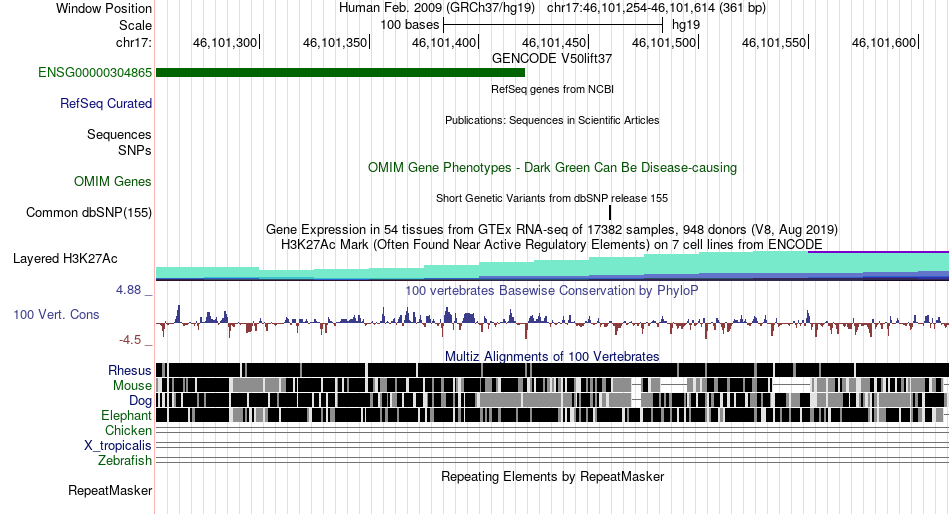Click the SNPs track label

[x=135, y=150]
